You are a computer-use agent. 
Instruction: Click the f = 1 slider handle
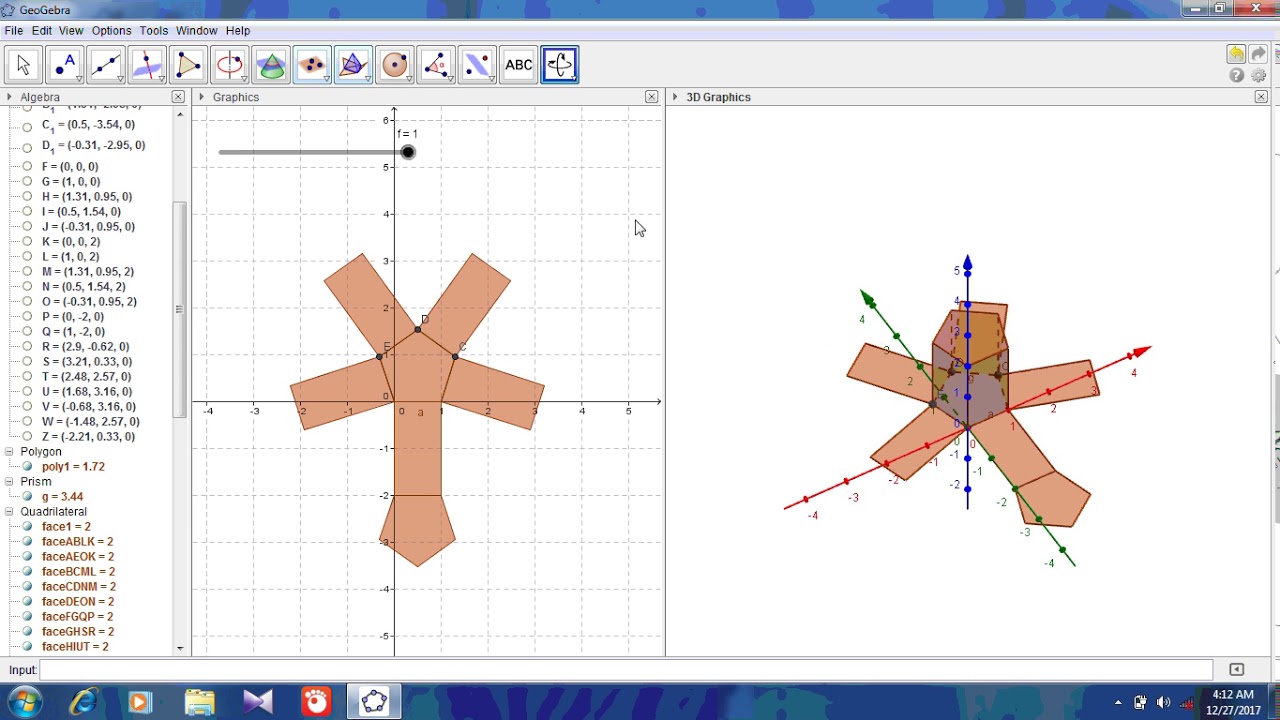[408, 152]
